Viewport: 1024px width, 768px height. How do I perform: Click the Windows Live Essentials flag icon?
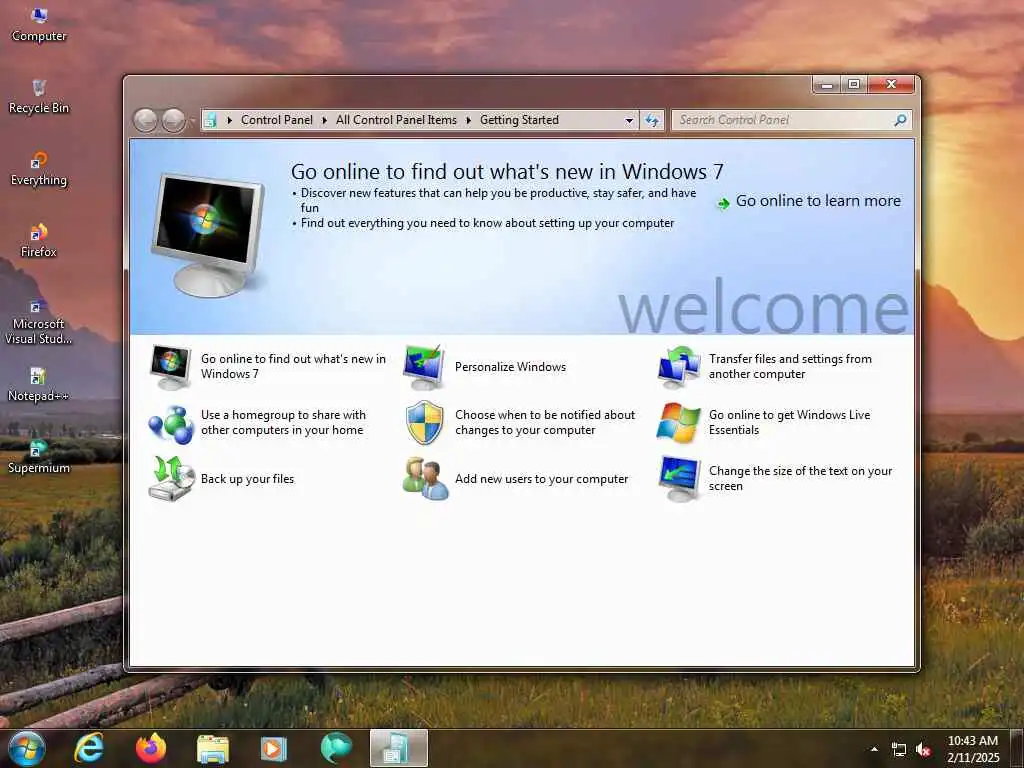(x=679, y=423)
